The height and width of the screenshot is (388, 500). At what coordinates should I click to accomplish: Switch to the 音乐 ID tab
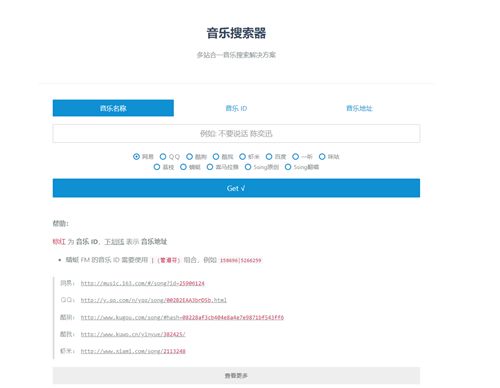[x=236, y=108]
